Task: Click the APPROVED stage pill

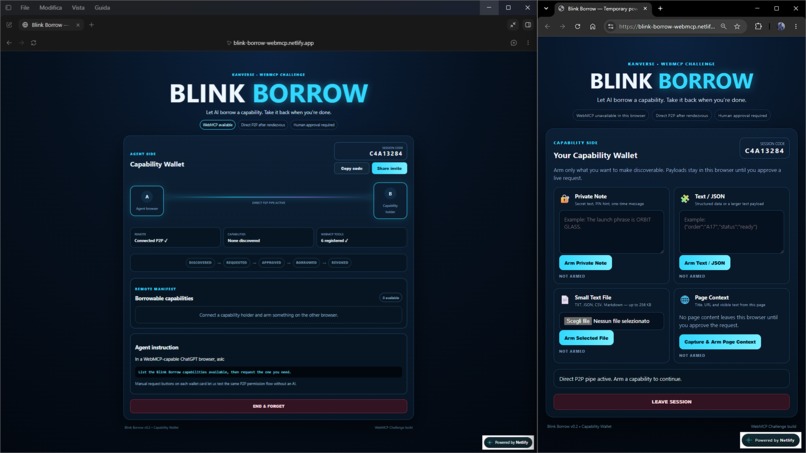Action: click(x=271, y=263)
